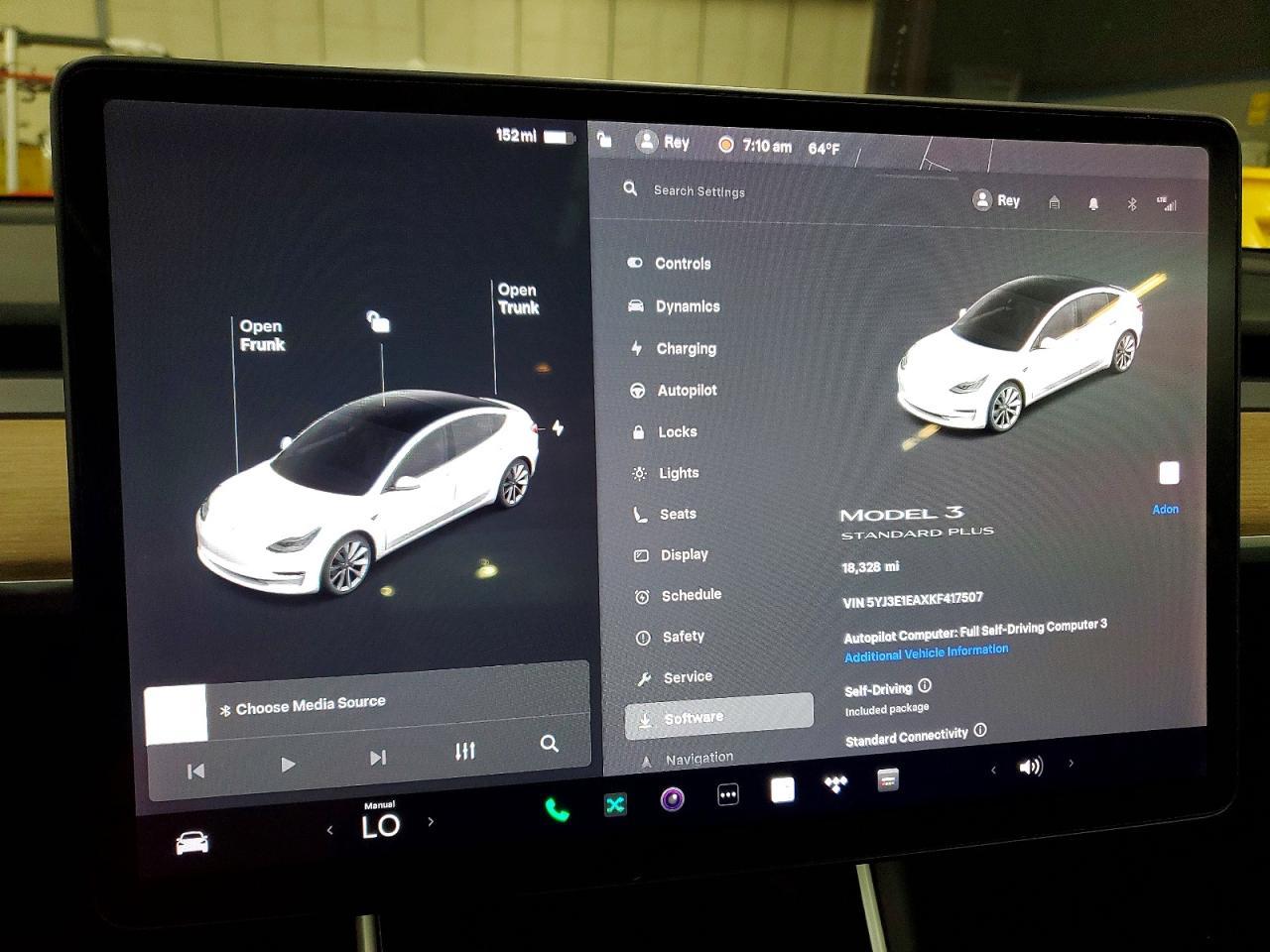The width and height of the screenshot is (1270, 952).
Task: Select Locks in the settings list
Action: pos(665,432)
